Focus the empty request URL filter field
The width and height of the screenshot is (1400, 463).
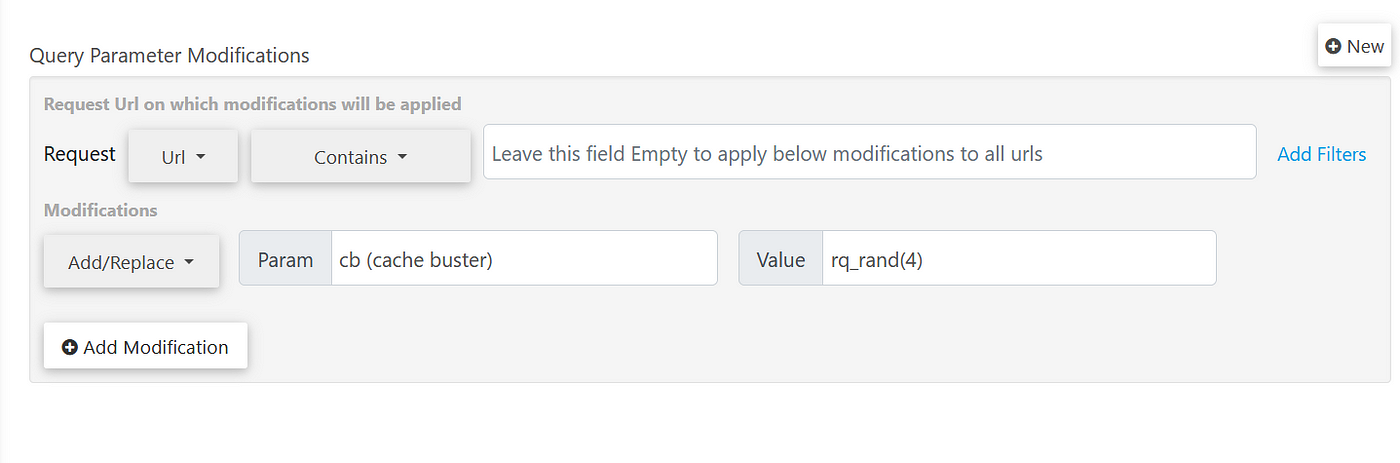point(869,152)
